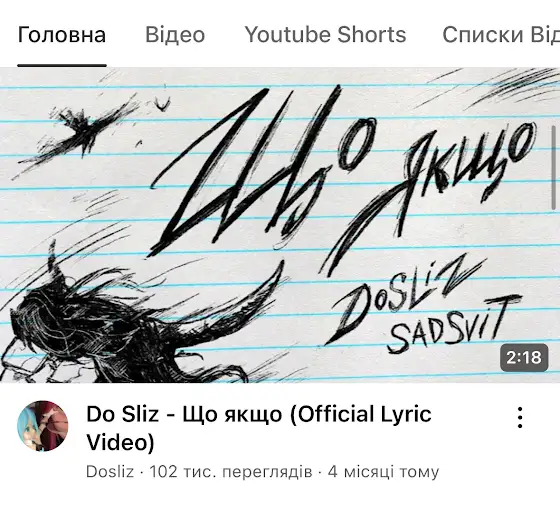The image size is (560, 531).
Task: Click the '4 місяці тому' upload date
Action: tap(383, 472)
